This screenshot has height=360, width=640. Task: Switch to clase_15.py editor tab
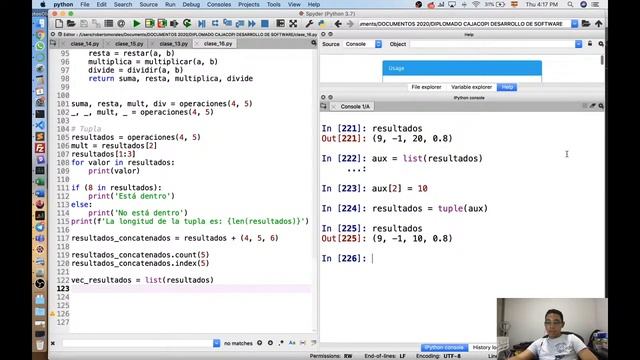(129, 43)
